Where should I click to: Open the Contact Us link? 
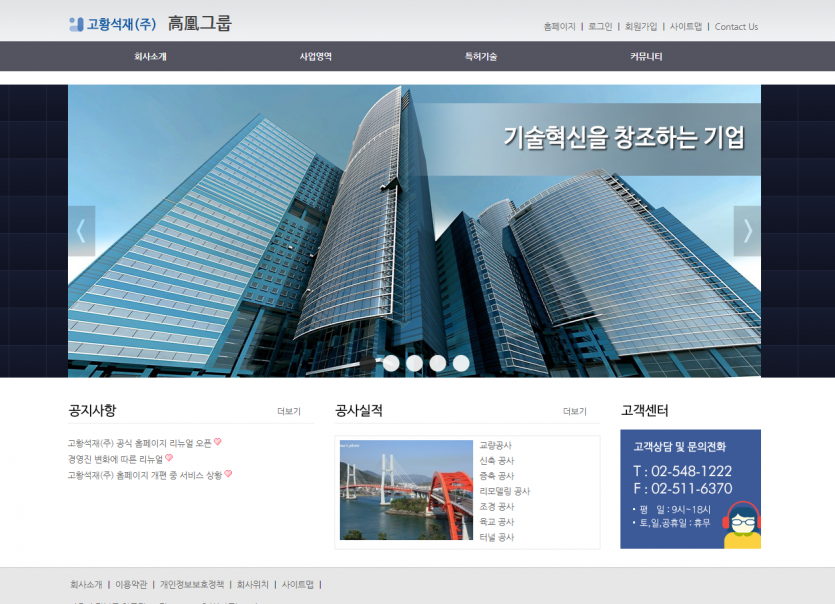(736, 27)
